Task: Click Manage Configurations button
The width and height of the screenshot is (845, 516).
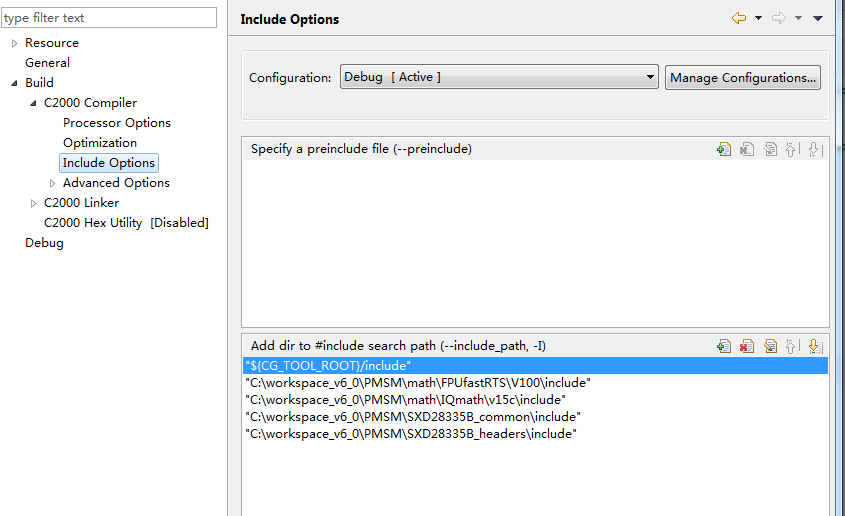Action: [743, 77]
